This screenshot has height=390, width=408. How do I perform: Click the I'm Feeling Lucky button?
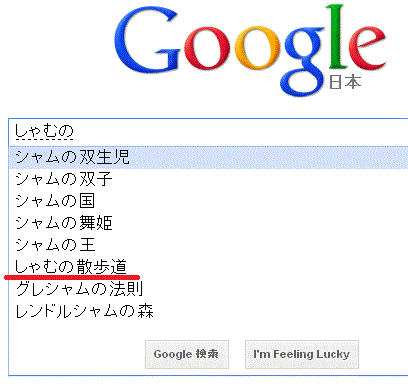pyautogui.click(x=302, y=354)
